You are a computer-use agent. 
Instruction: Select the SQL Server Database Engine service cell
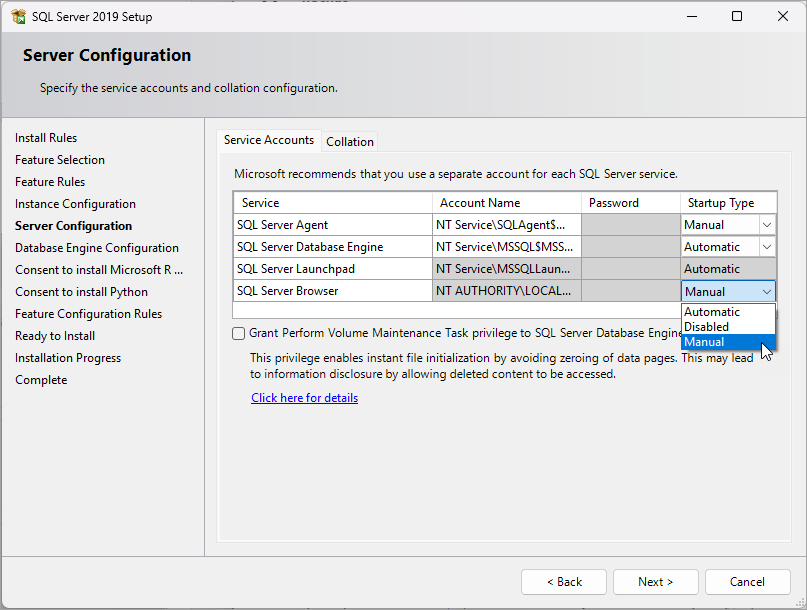tap(332, 247)
